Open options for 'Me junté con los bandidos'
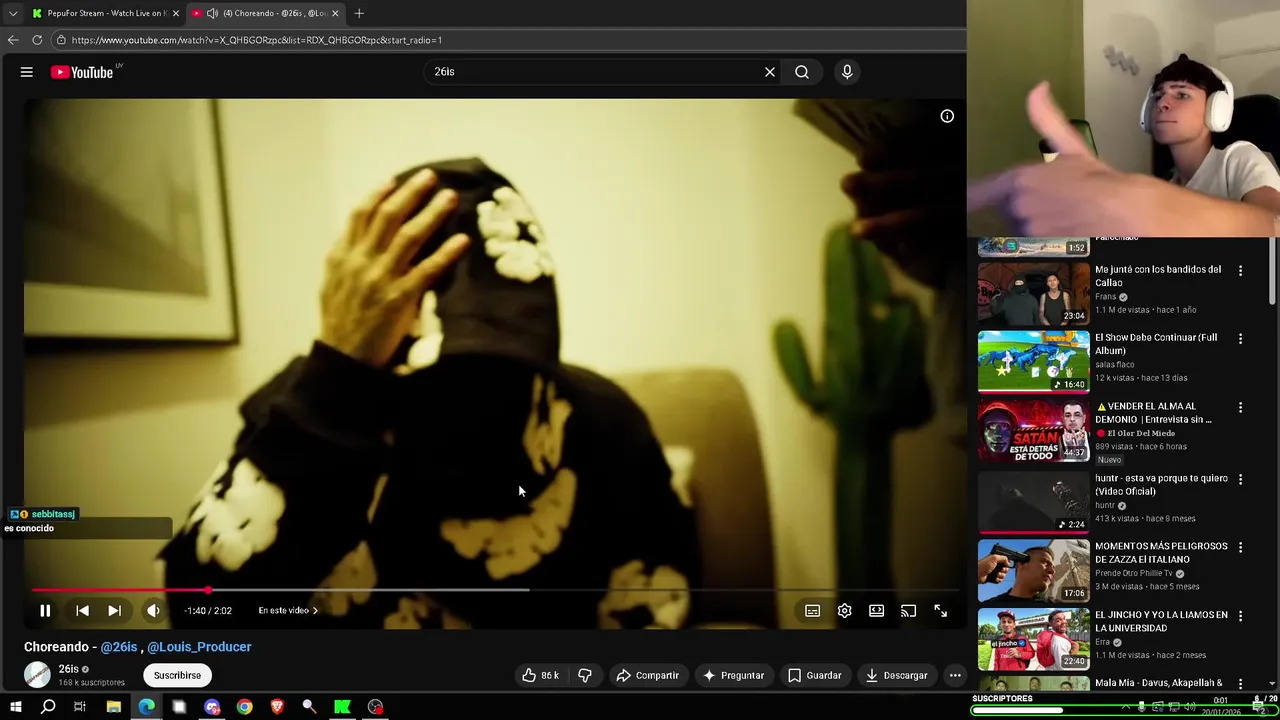The width and height of the screenshot is (1280, 720). [1240, 271]
